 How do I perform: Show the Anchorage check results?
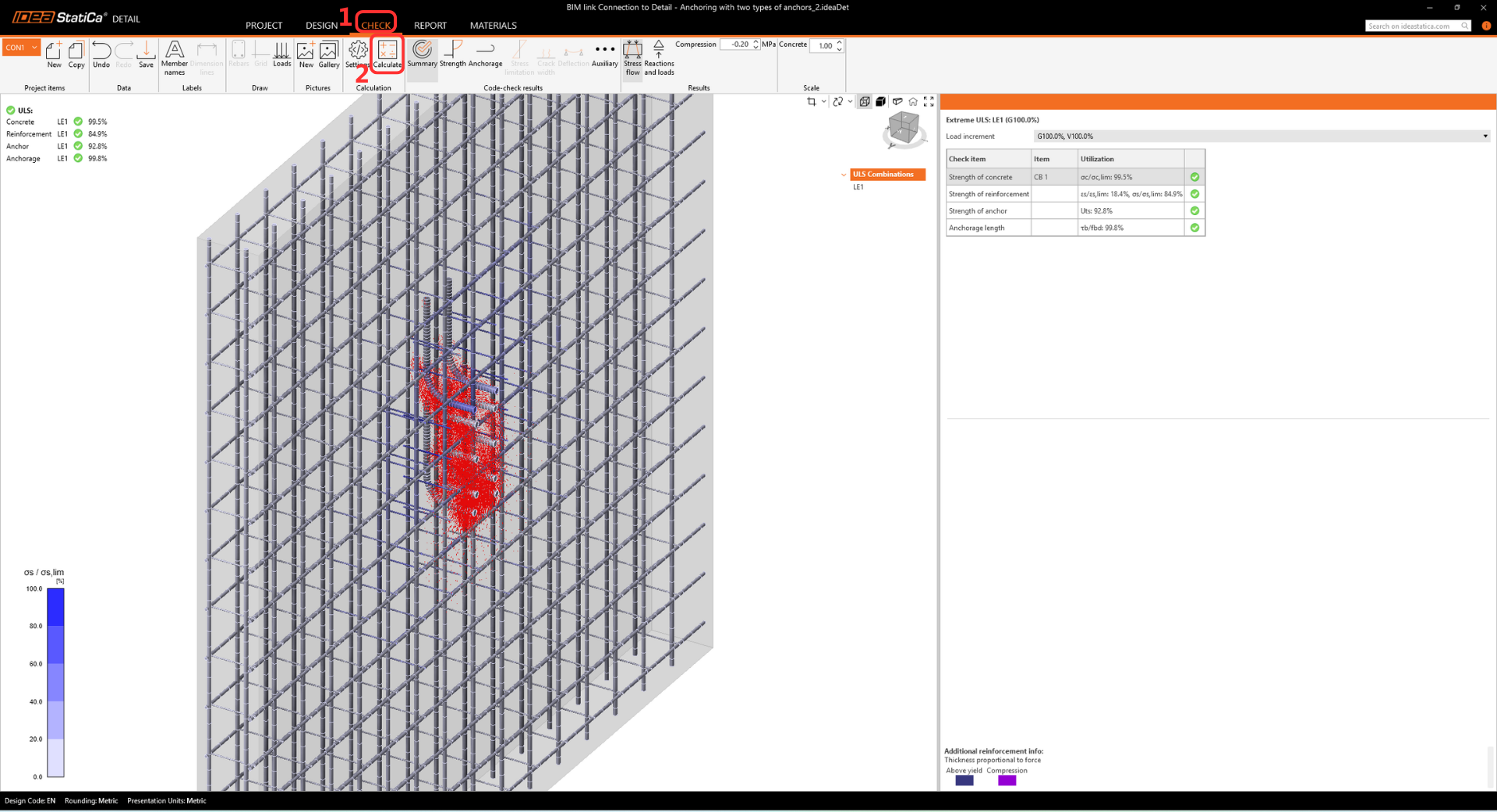[x=485, y=54]
